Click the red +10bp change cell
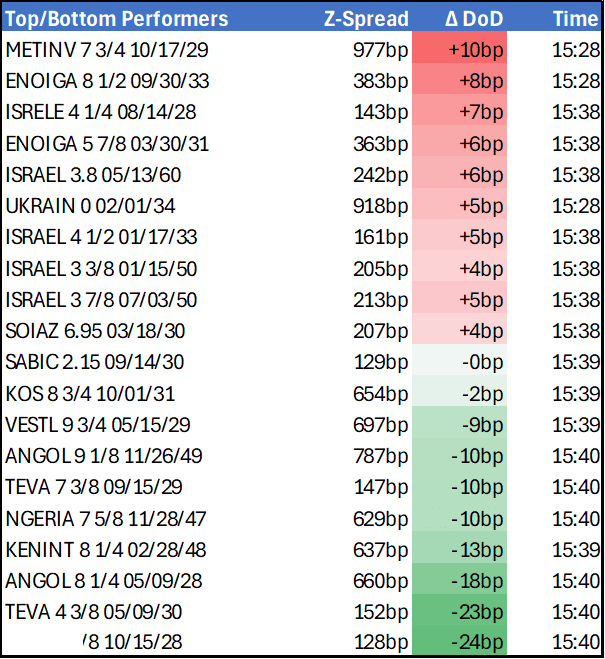 (476, 49)
